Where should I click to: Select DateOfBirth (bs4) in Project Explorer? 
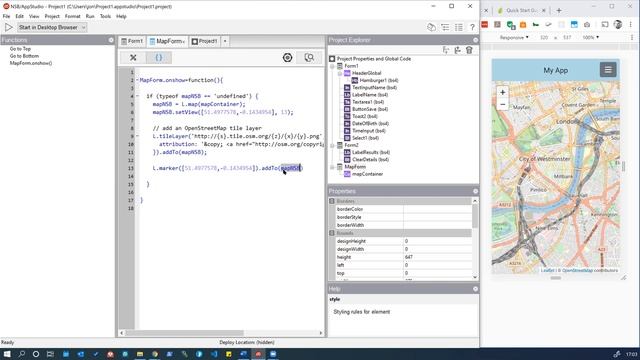[x=370, y=124]
